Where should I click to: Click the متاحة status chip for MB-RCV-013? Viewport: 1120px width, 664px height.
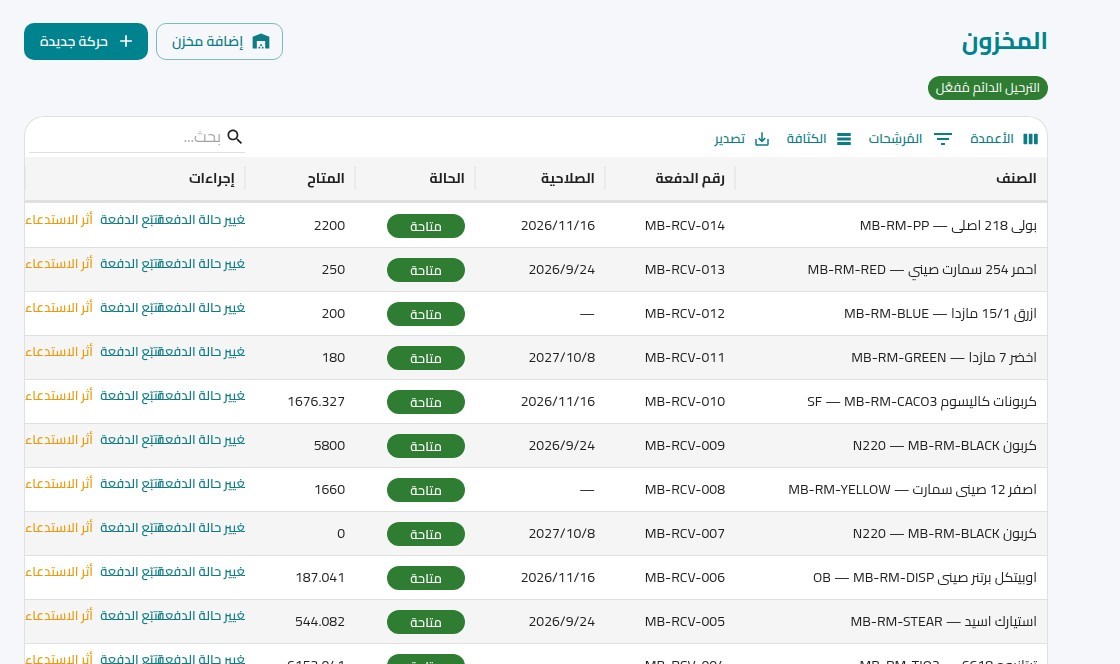(x=426, y=270)
